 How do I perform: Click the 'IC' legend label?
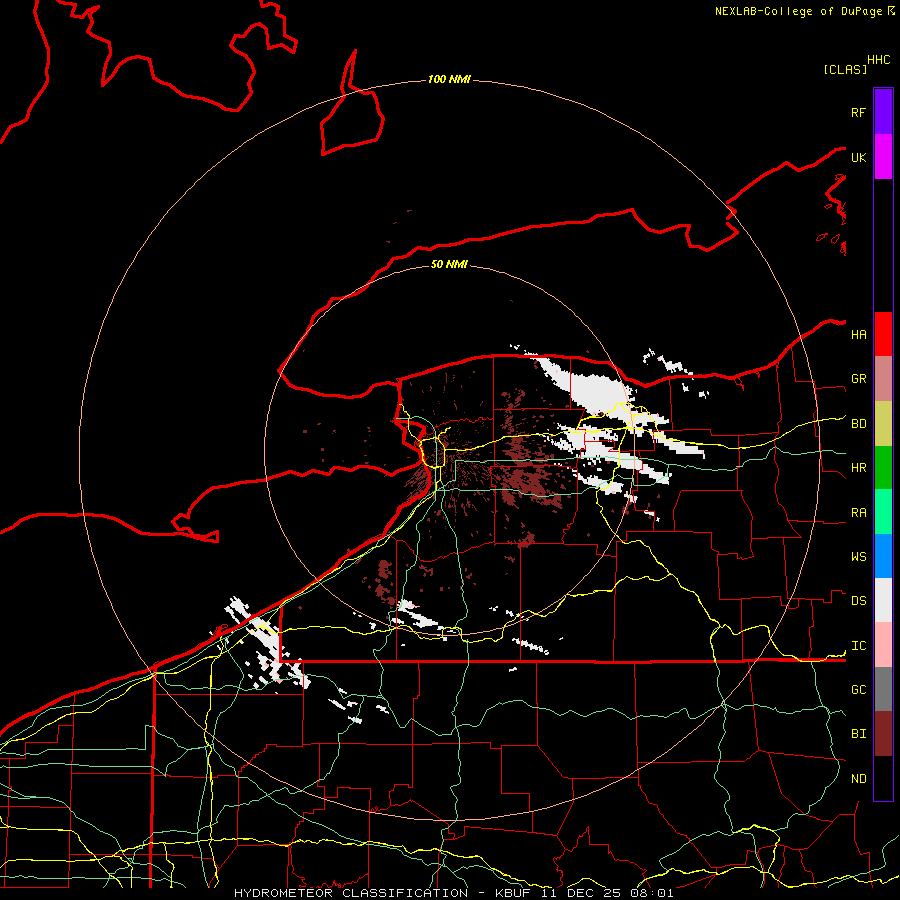858,646
